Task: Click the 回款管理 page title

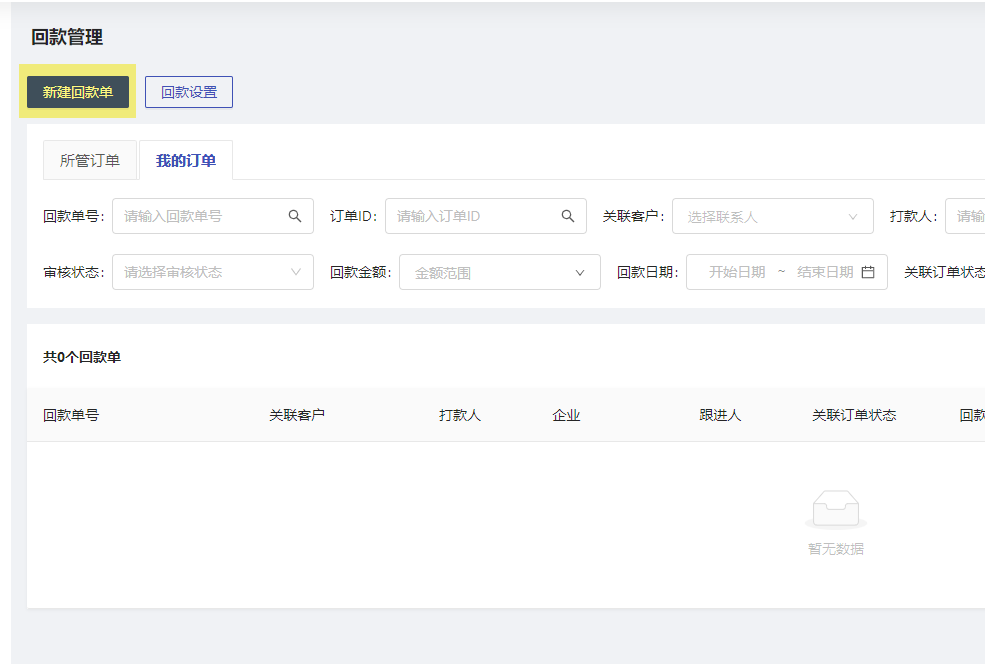Action: click(67, 37)
